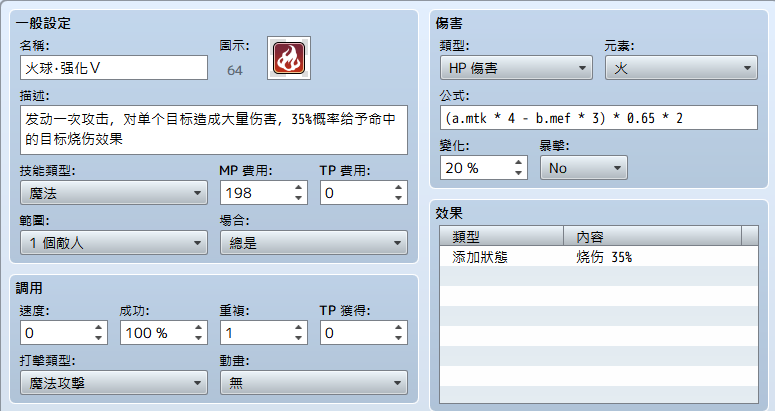Click the icon index number 64

235,71
